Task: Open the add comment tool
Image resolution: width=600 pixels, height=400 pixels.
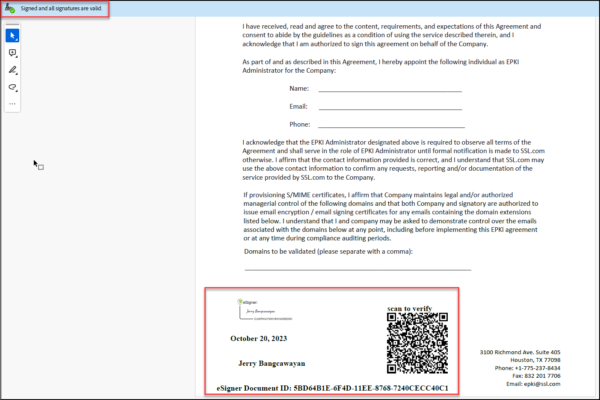Action: coord(13,53)
